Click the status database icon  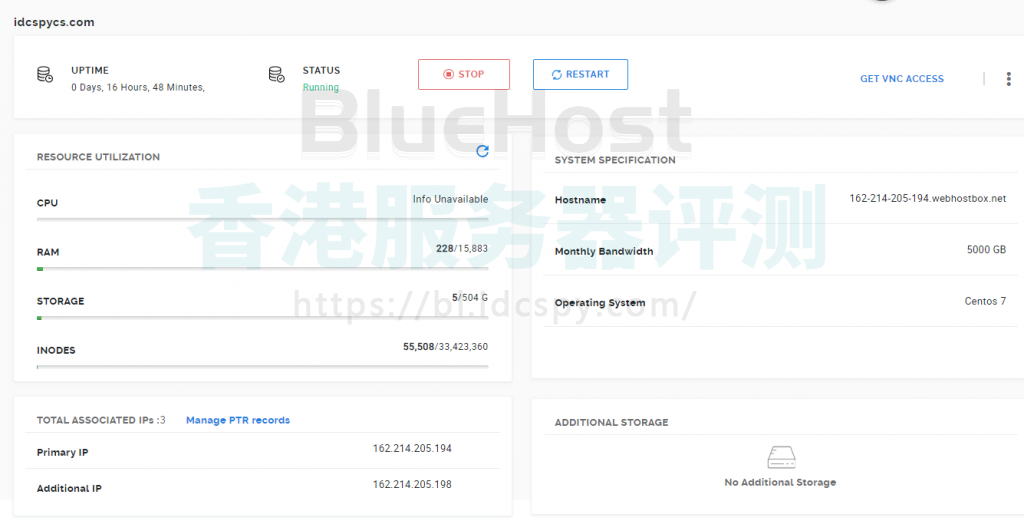tap(277, 74)
